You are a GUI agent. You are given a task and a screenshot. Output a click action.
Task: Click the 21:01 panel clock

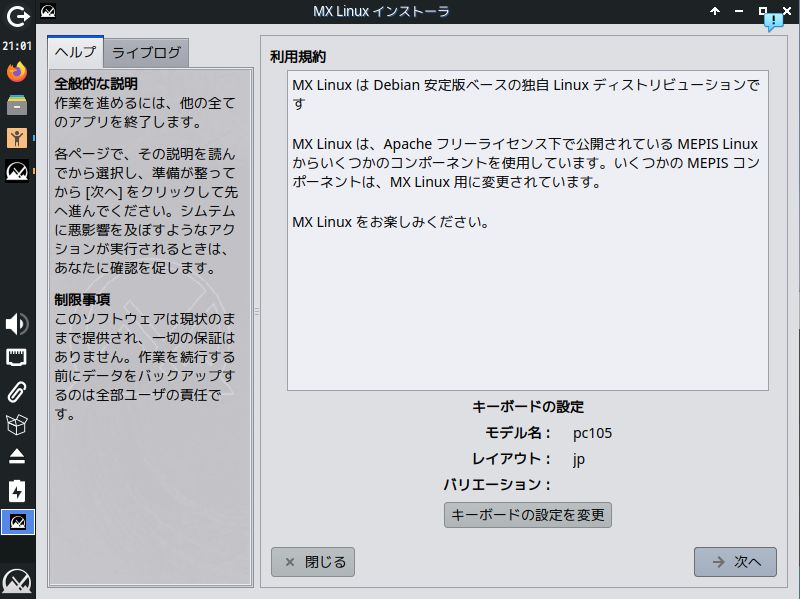[17, 46]
